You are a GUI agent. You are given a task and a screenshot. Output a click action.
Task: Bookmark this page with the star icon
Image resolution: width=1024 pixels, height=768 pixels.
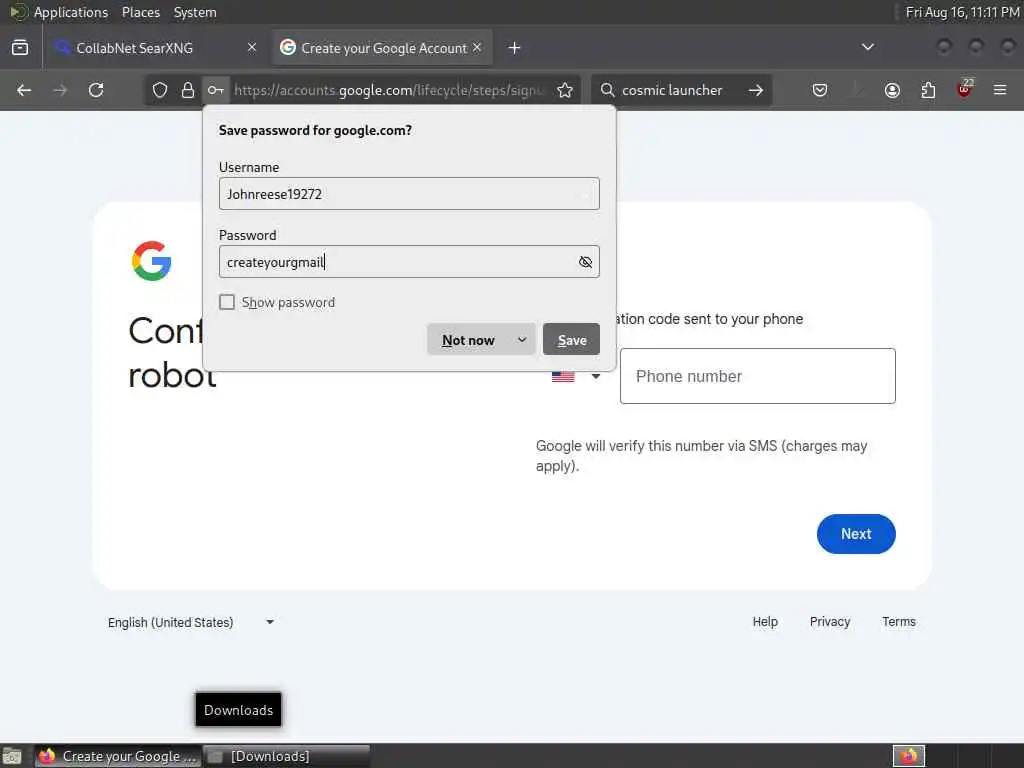click(x=565, y=90)
